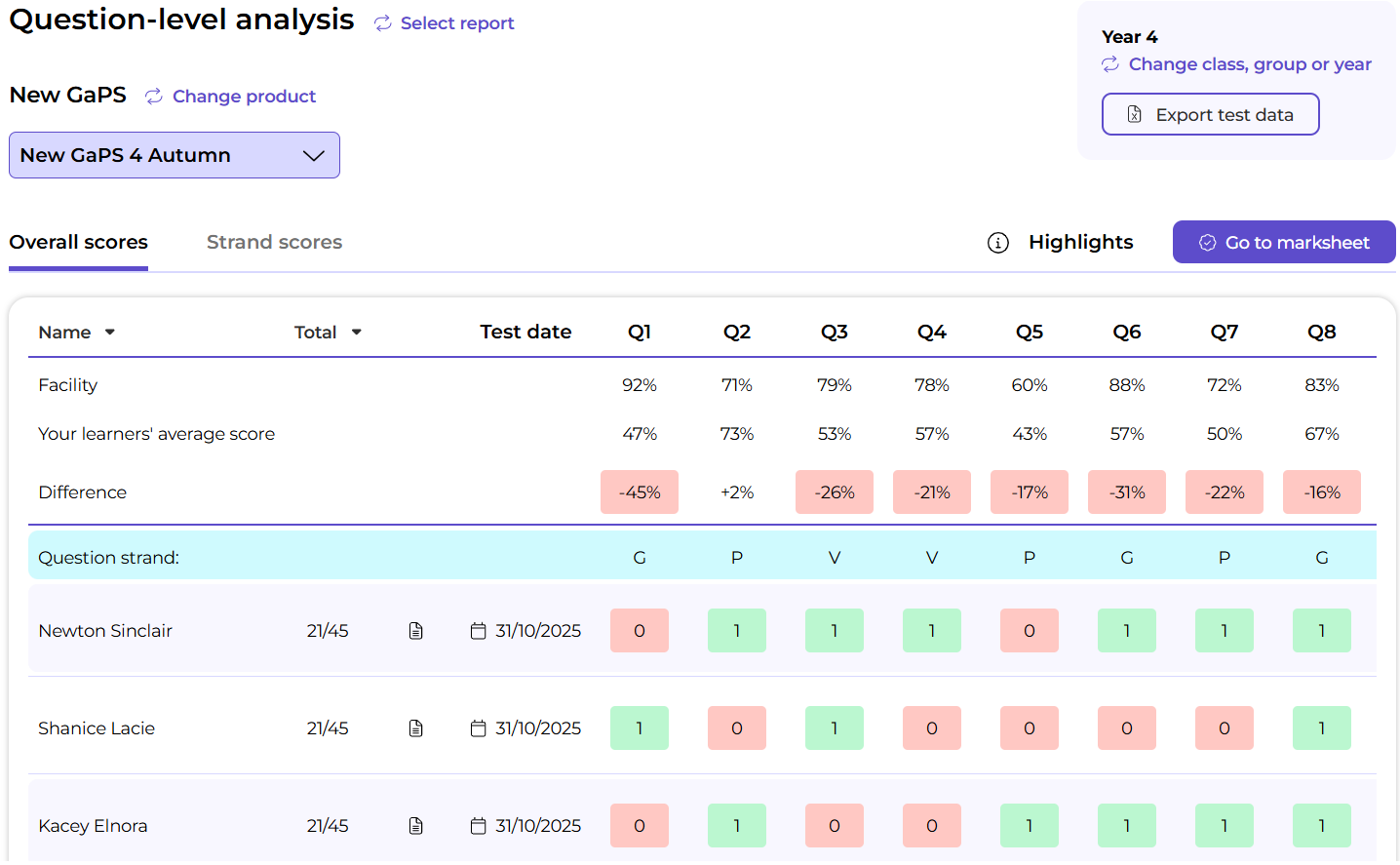Switch to the Strand scores tab

pos(274,242)
